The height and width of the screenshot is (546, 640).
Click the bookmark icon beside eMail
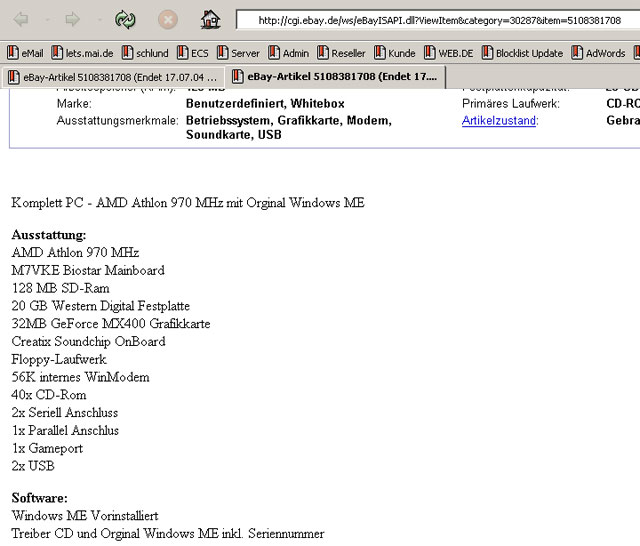tap(13, 53)
